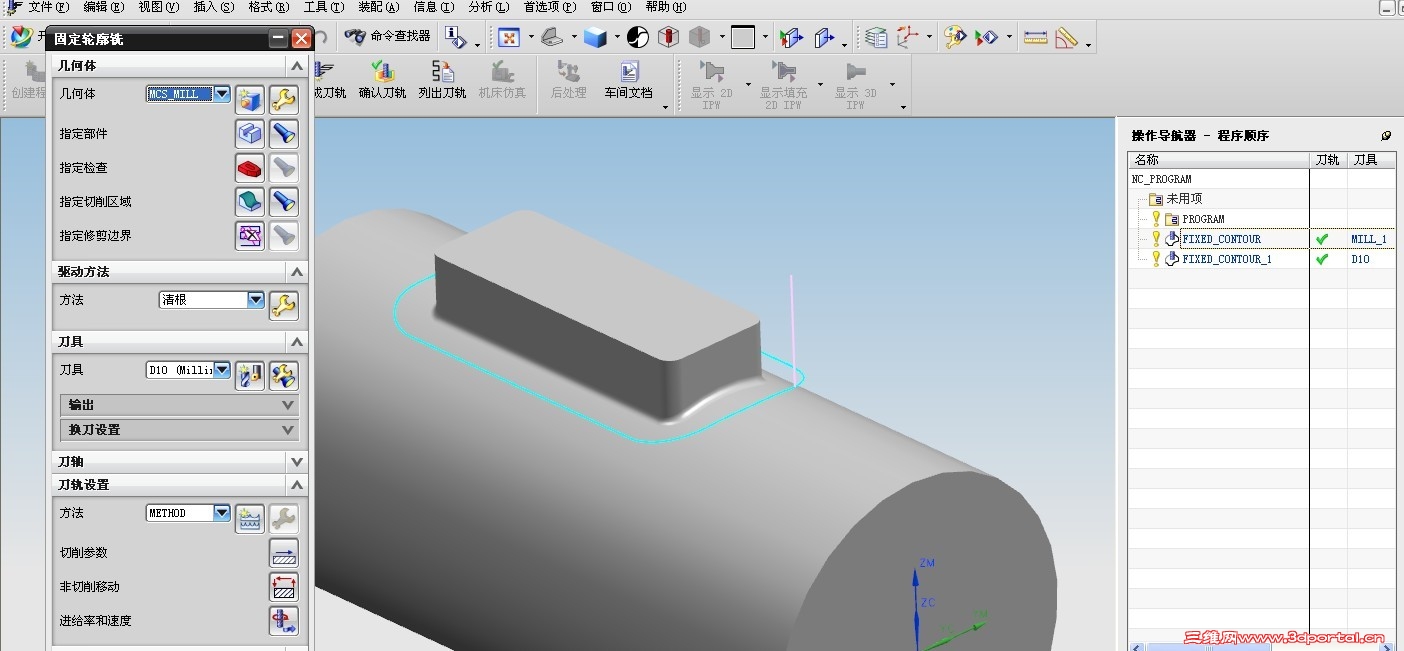Click the layer settings stack icon

pos(876,38)
